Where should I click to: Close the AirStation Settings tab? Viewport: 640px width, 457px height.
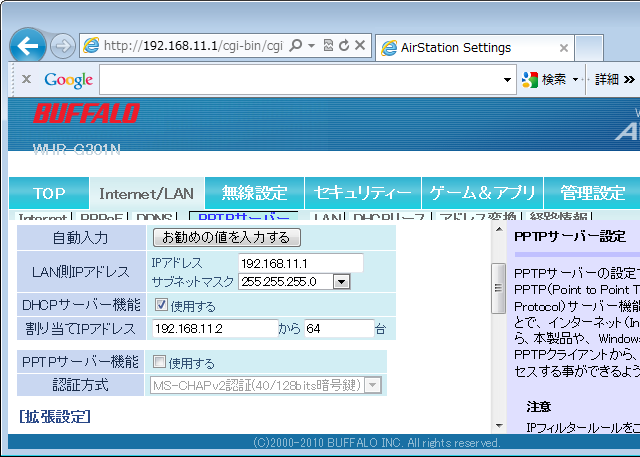click(564, 48)
